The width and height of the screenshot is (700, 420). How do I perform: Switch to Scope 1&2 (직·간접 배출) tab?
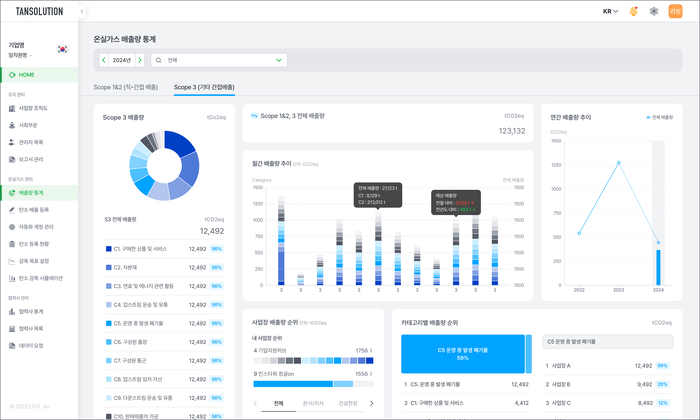tap(126, 87)
